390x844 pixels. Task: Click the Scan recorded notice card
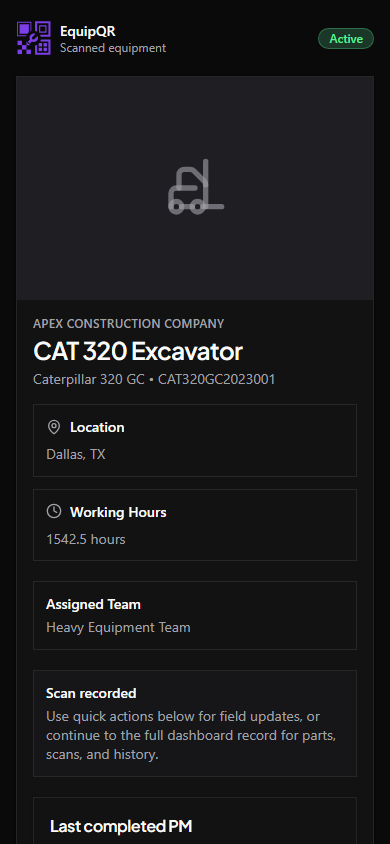coord(195,723)
